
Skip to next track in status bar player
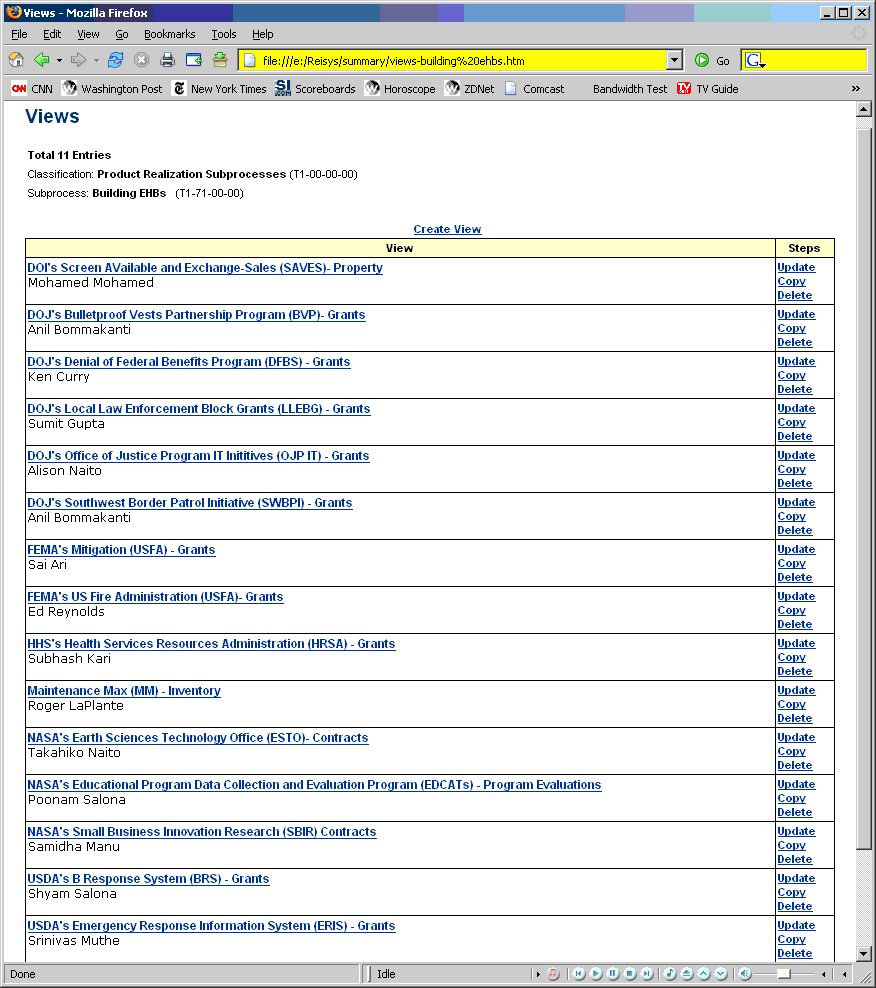click(x=647, y=974)
